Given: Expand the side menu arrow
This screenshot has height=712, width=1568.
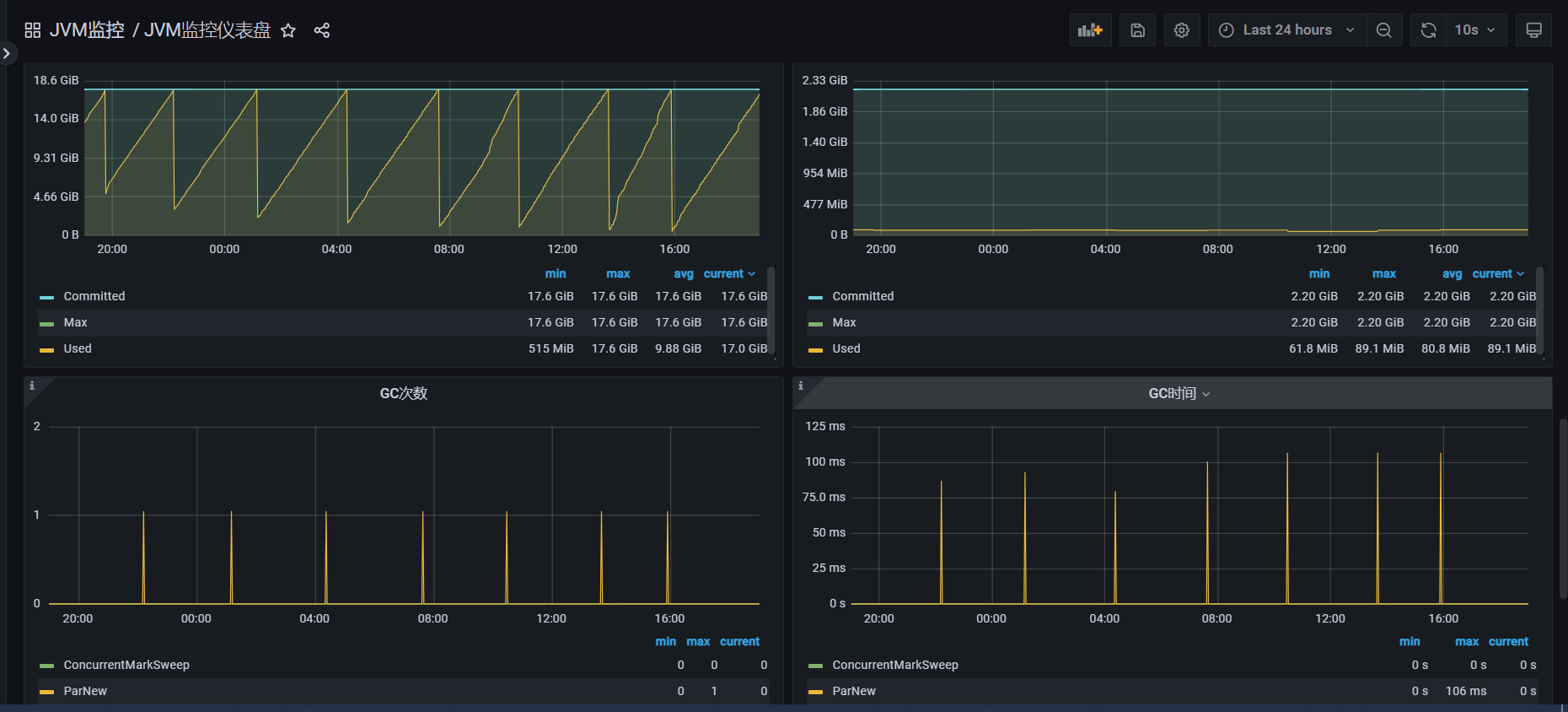Looking at the screenshot, I should point(7,53).
